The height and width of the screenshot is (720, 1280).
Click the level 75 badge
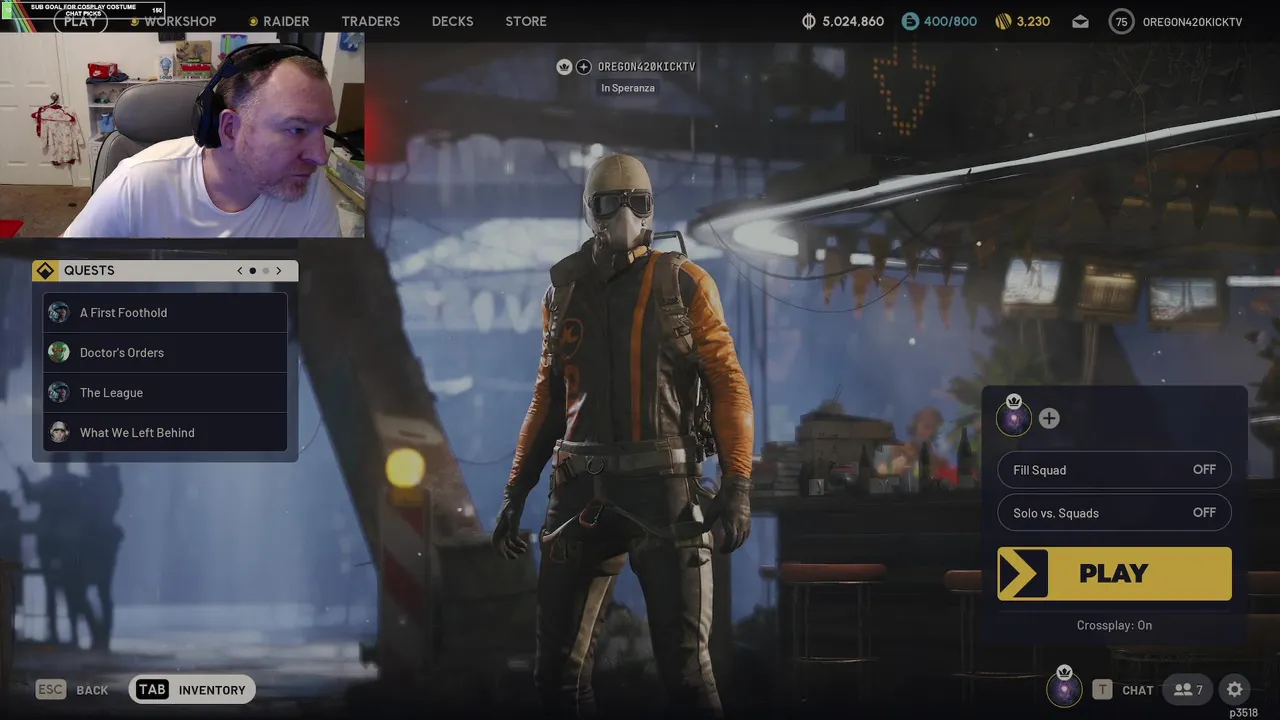1122,21
